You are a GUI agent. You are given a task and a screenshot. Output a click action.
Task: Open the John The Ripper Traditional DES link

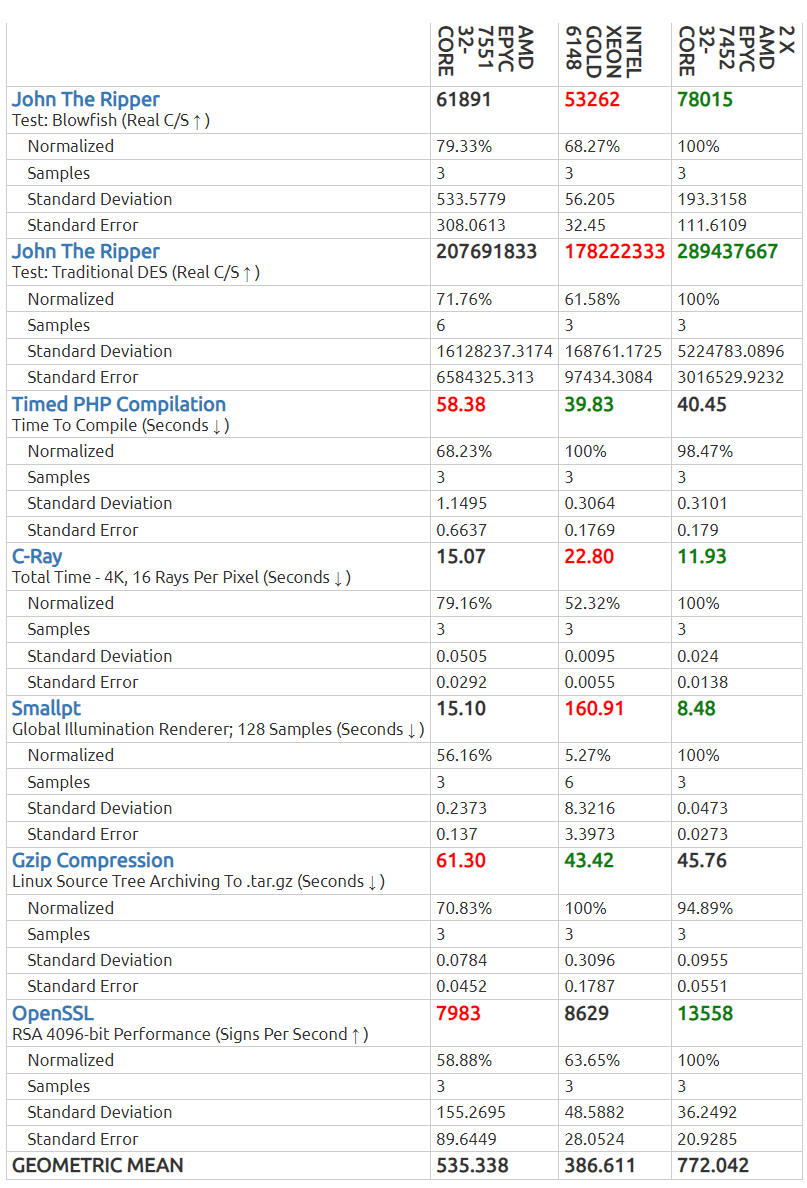[85, 252]
